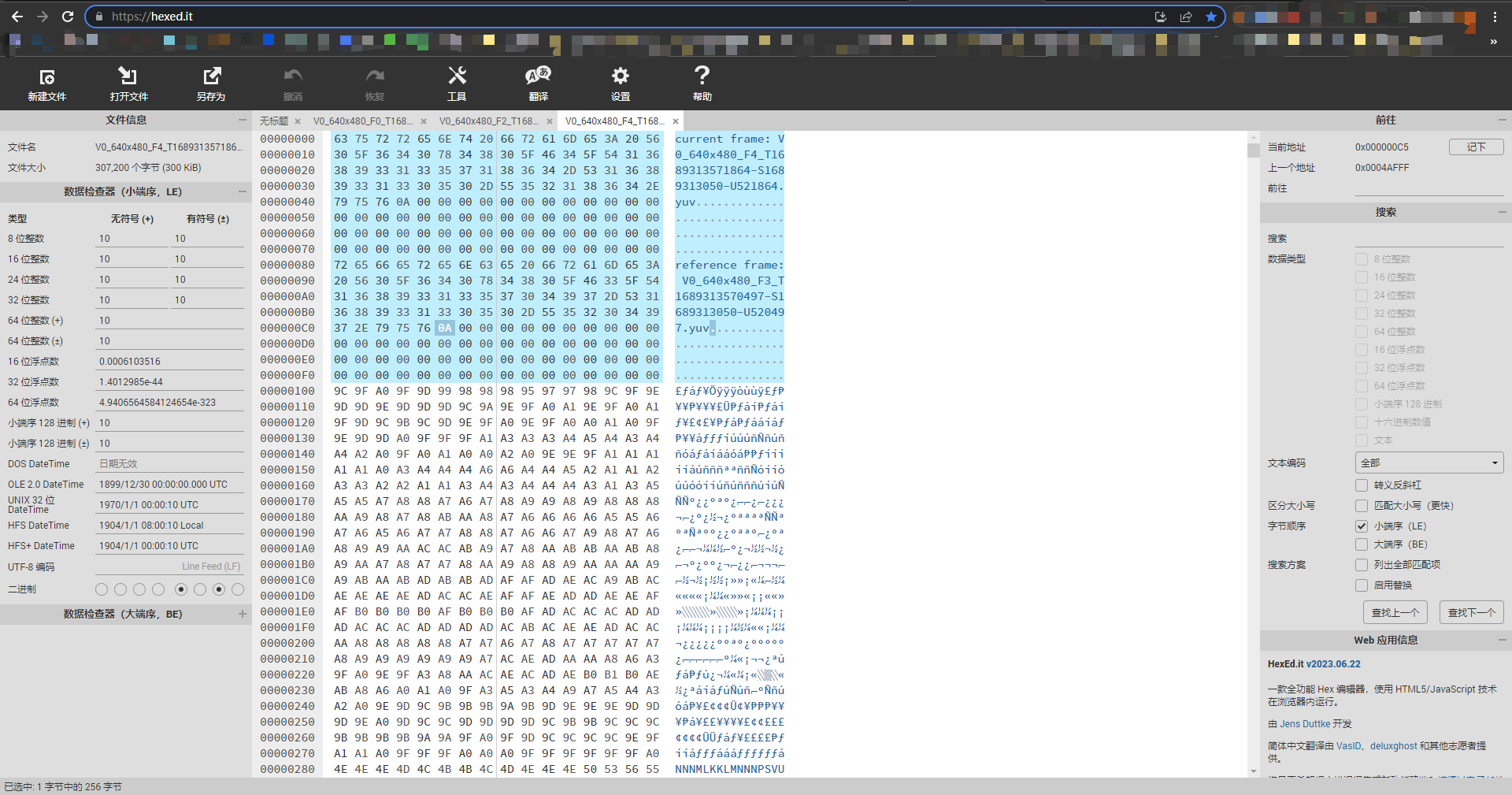Open the 工具 (tools) menu
This screenshot has width=1512, height=795.
pos(457,84)
